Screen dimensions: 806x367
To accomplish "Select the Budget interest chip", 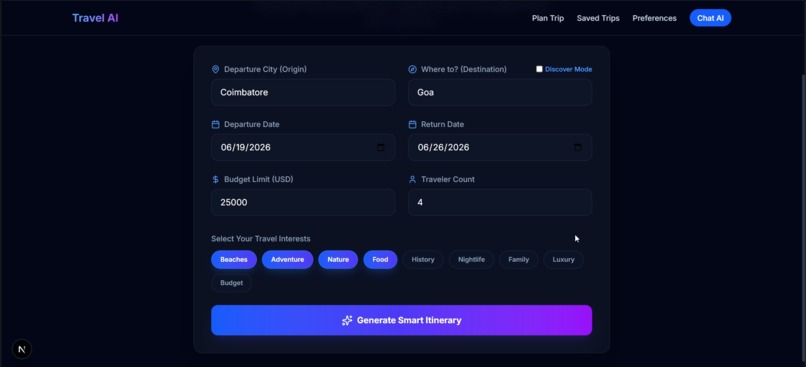I will [231, 283].
